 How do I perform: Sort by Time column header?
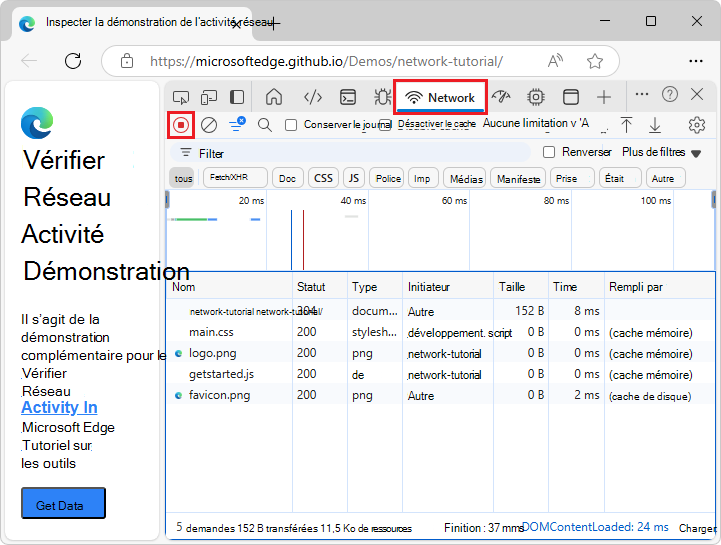[576, 287]
